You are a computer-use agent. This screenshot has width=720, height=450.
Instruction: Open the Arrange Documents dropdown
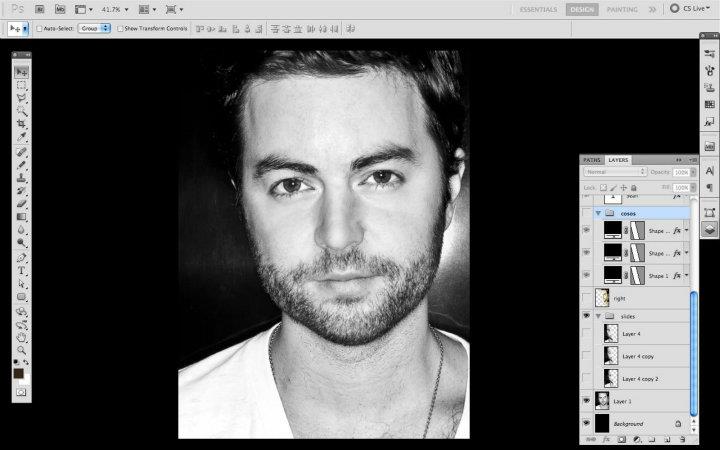click(x=147, y=9)
